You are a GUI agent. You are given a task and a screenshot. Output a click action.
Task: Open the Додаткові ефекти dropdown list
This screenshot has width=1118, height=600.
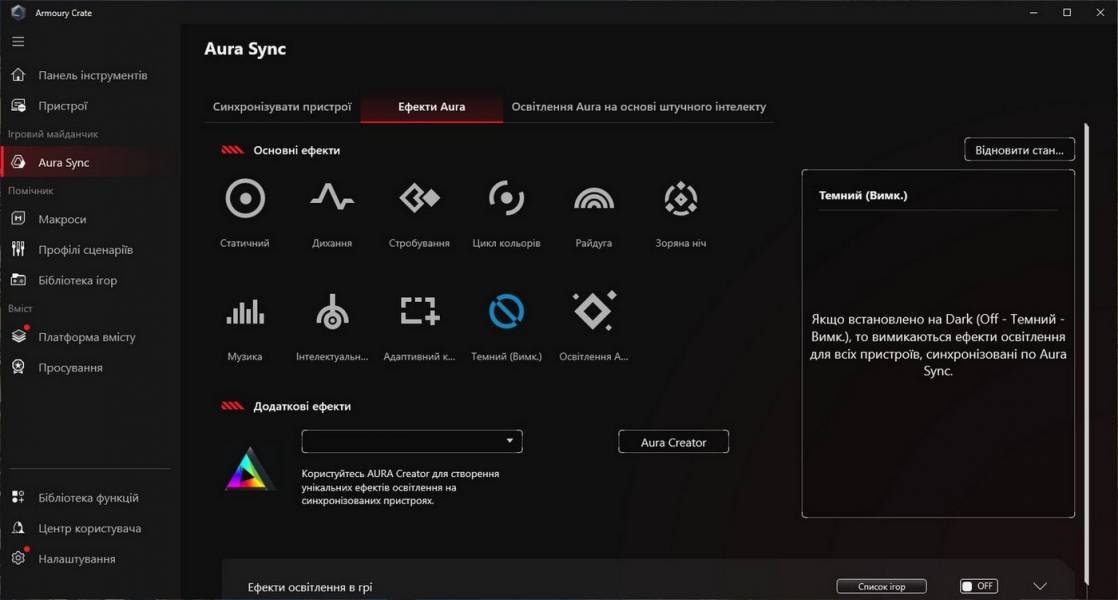pyautogui.click(x=412, y=441)
